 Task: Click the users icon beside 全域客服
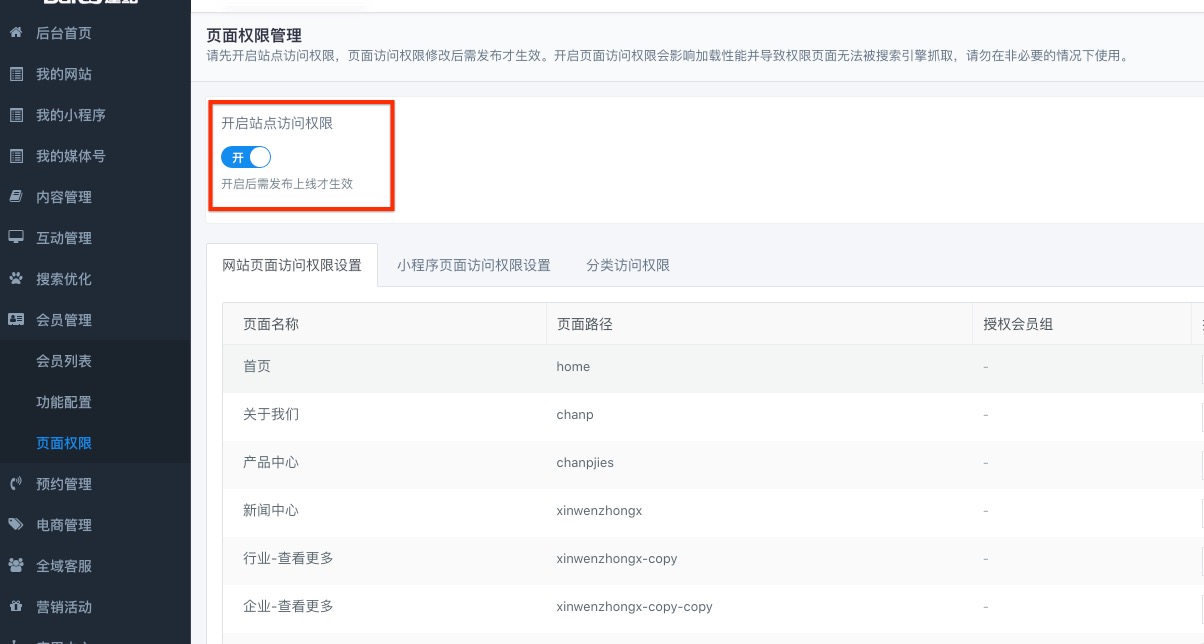coord(16,566)
